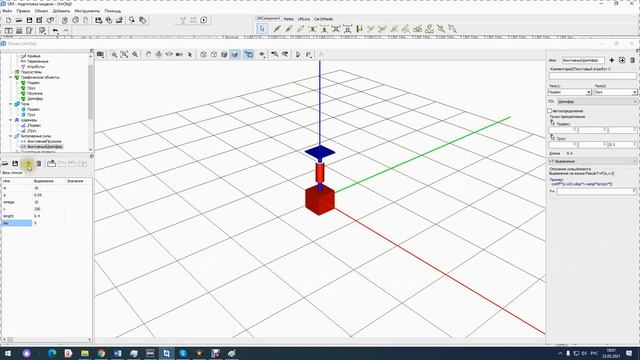The width and height of the screenshot is (640, 360).
Task: Open the Объект menu
Action: click(41, 11)
